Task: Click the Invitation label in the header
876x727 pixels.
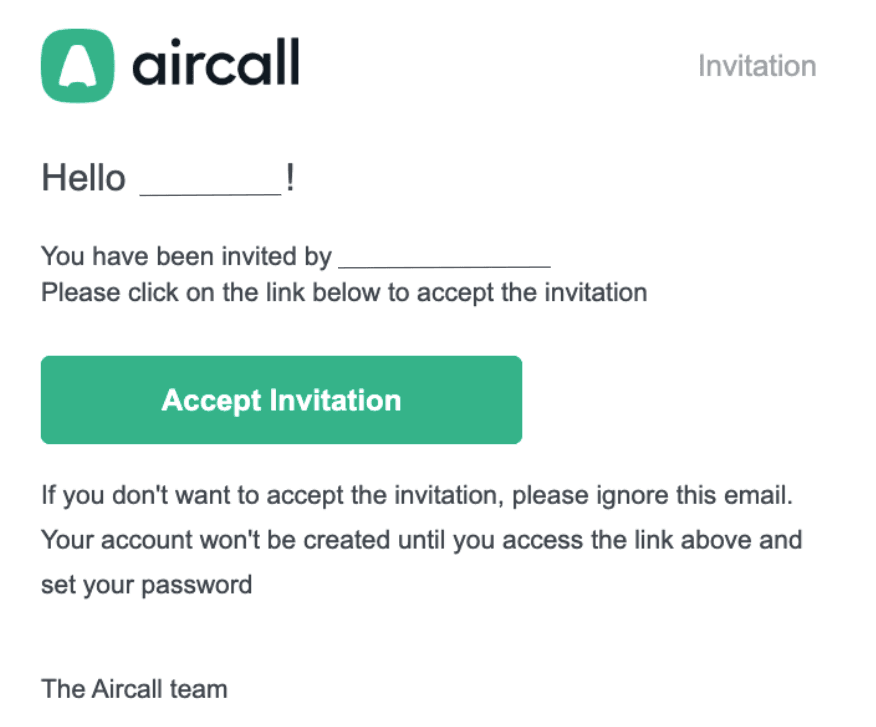Action: pyautogui.click(x=756, y=66)
